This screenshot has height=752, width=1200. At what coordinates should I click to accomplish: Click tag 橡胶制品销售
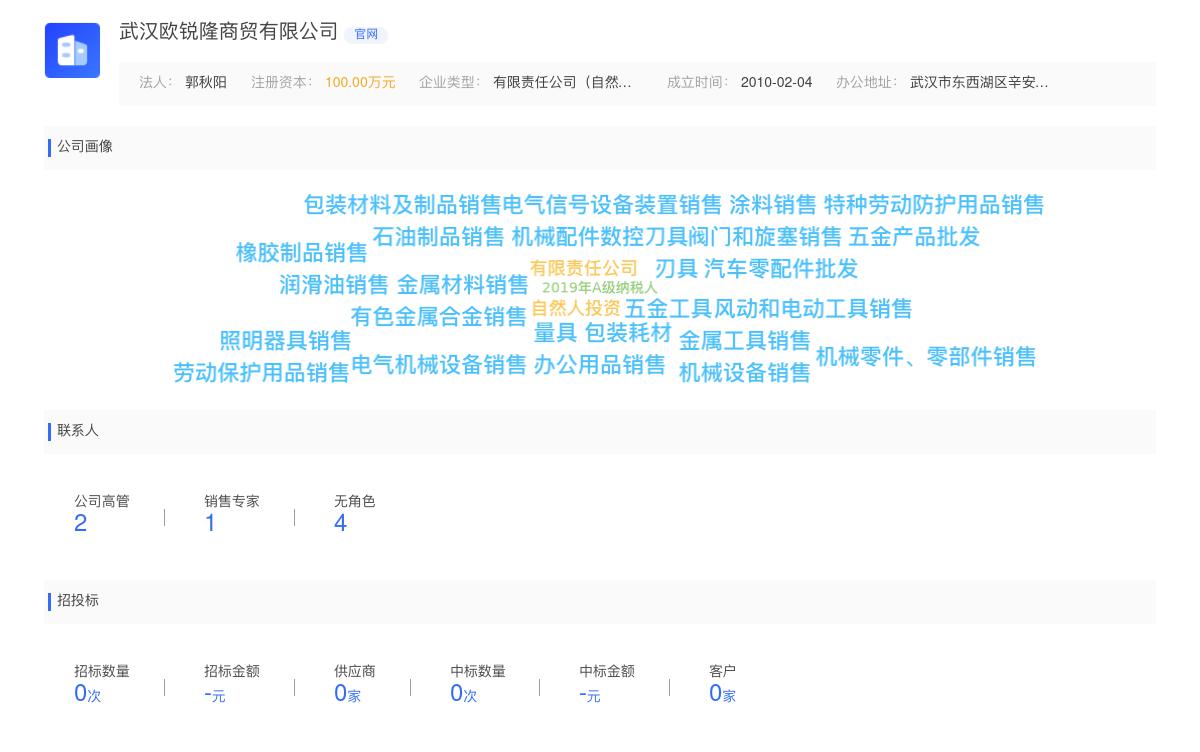[x=302, y=253]
